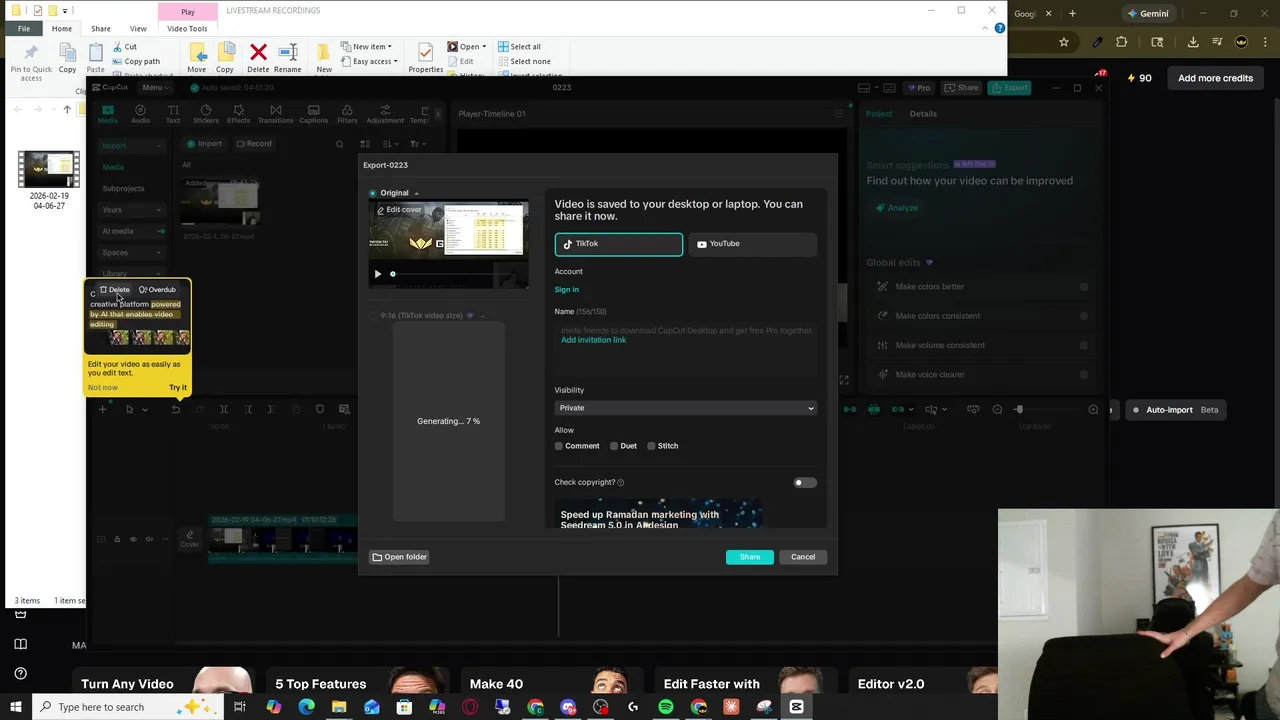The image size is (1280, 720).
Task: Click the Rename icon in File Explorer
Action: click(x=287, y=57)
